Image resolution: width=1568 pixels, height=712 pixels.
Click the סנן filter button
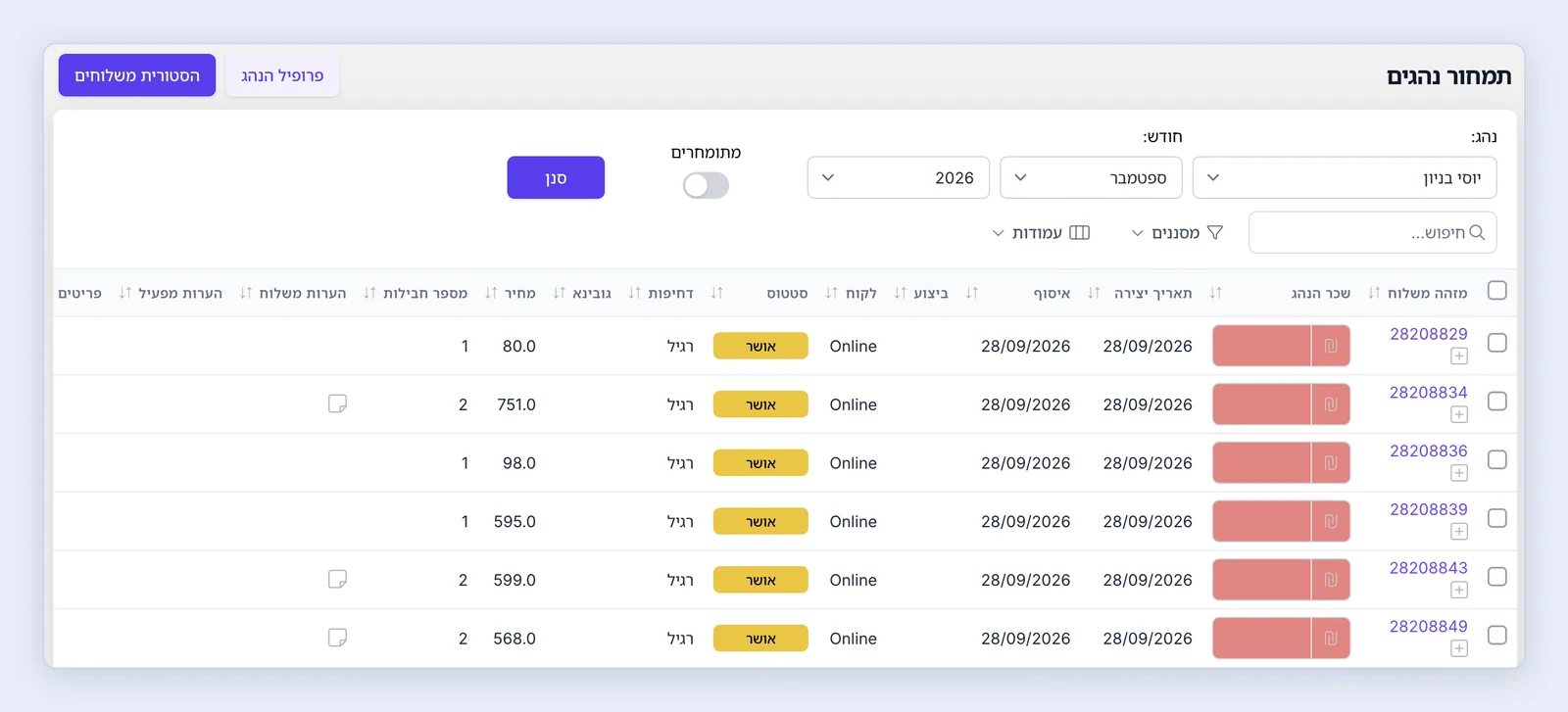(556, 177)
